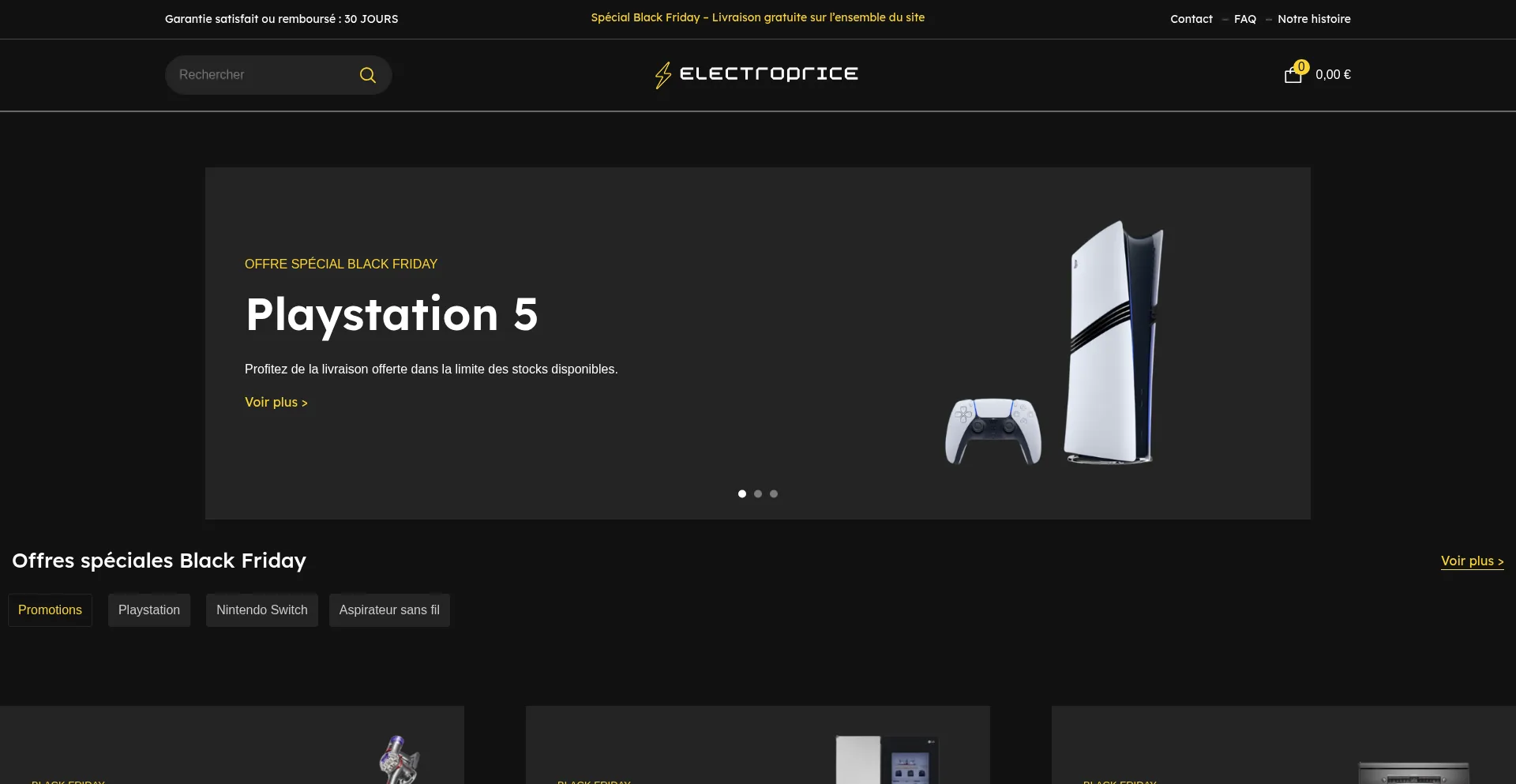Open the shopping cart icon
This screenshot has width=1516, height=784.
pyautogui.click(x=1293, y=75)
